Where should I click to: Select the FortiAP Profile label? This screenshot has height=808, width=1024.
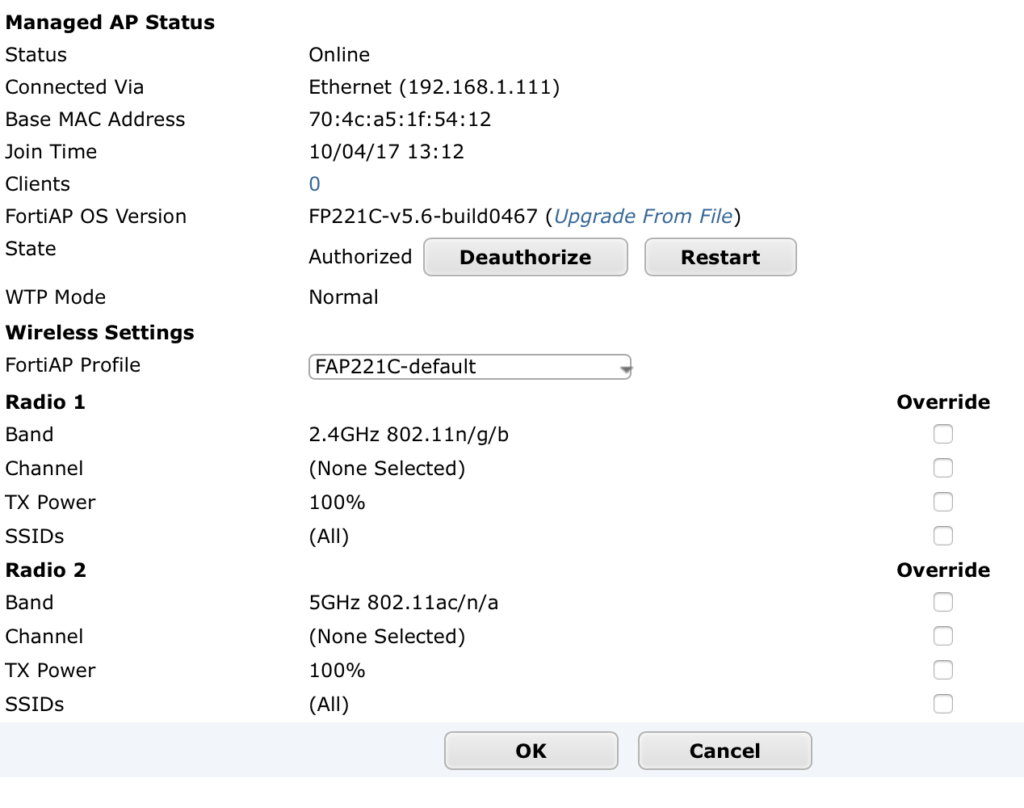[72, 365]
